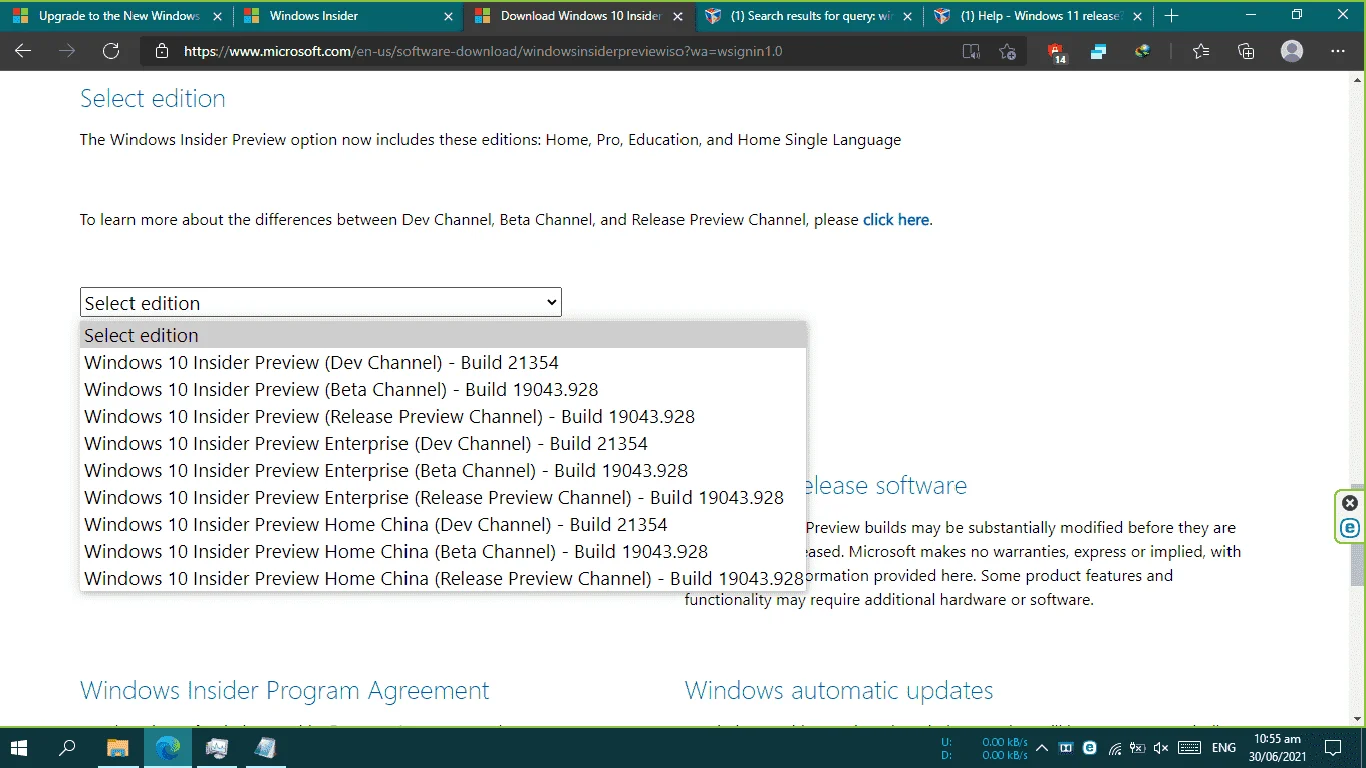The image size is (1366, 768).
Task: Click the 'Windows automatic updates' heading
Action: point(839,691)
